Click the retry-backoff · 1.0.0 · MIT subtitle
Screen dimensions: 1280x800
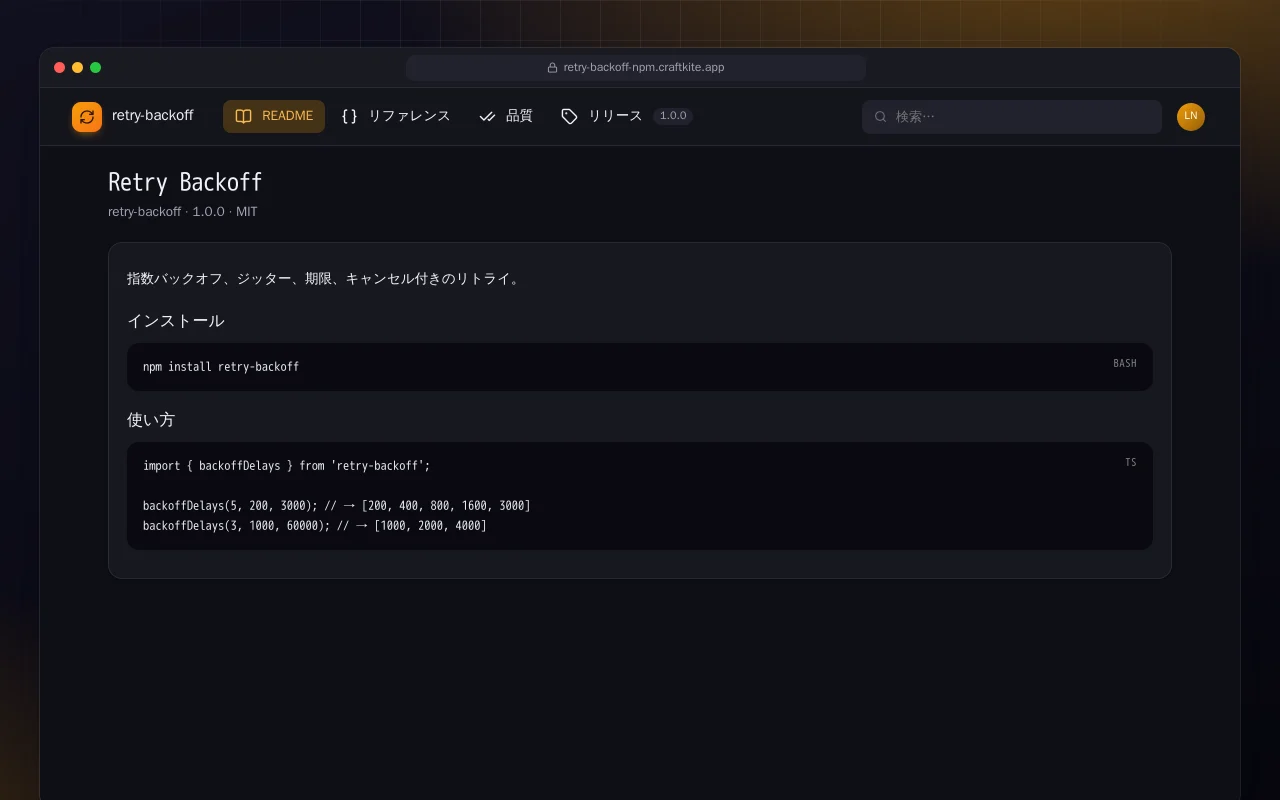(183, 212)
